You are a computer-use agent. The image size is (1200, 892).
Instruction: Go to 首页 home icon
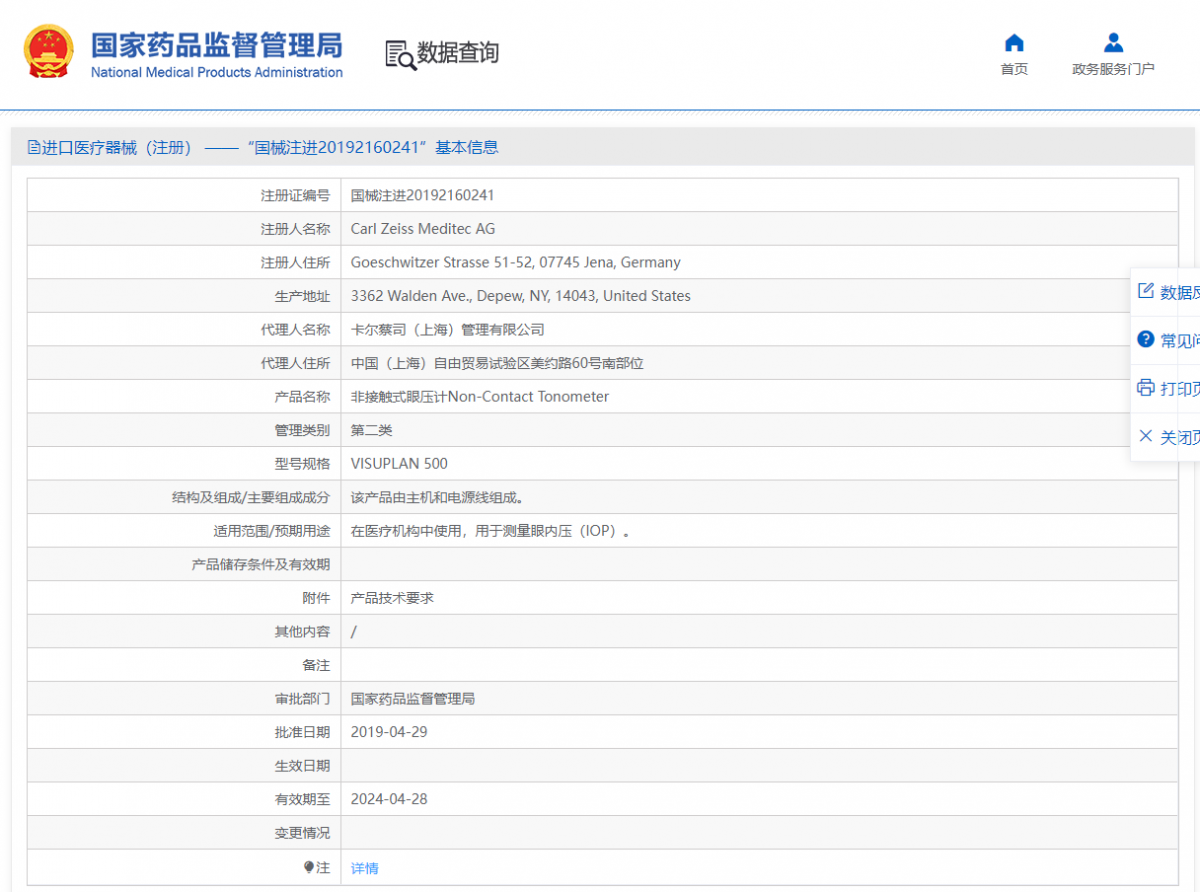click(1014, 43)
